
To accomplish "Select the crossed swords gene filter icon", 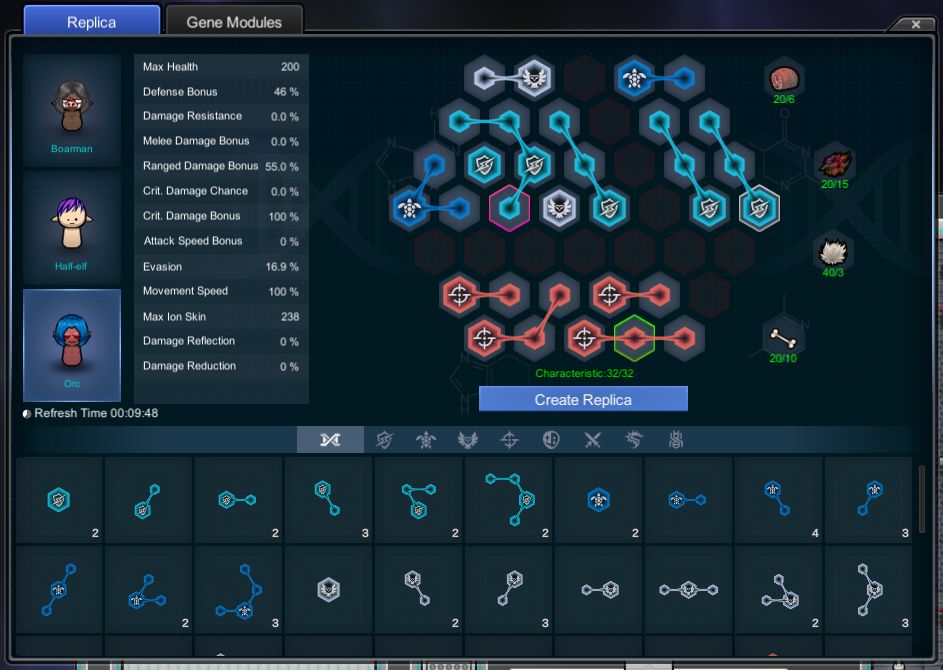I will click(x=592, y=440).
